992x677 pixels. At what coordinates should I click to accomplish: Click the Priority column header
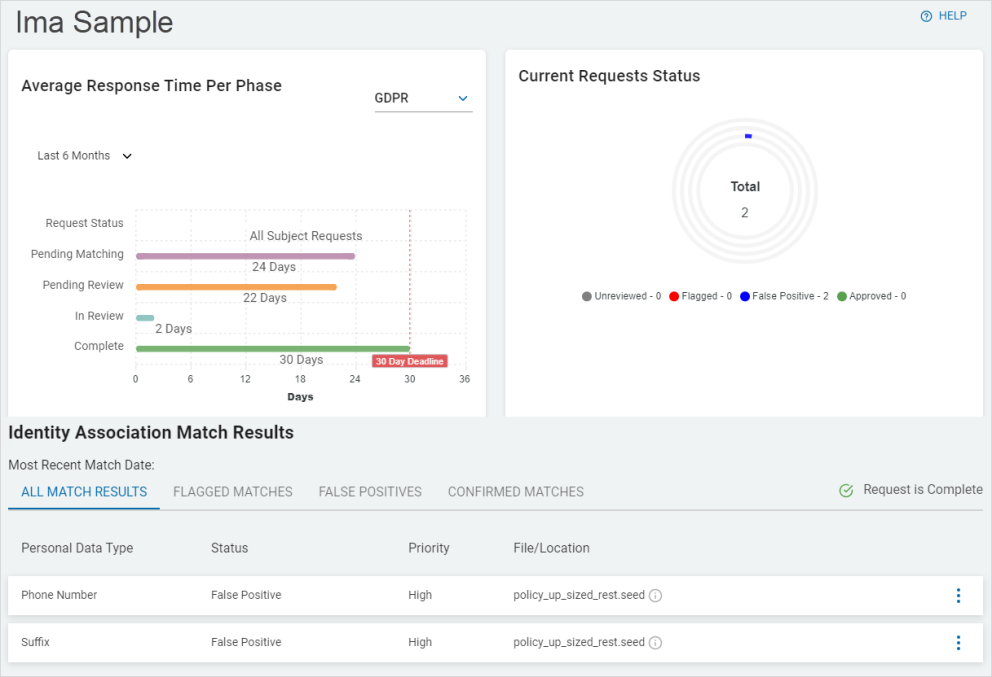click(x=428, y=548)
